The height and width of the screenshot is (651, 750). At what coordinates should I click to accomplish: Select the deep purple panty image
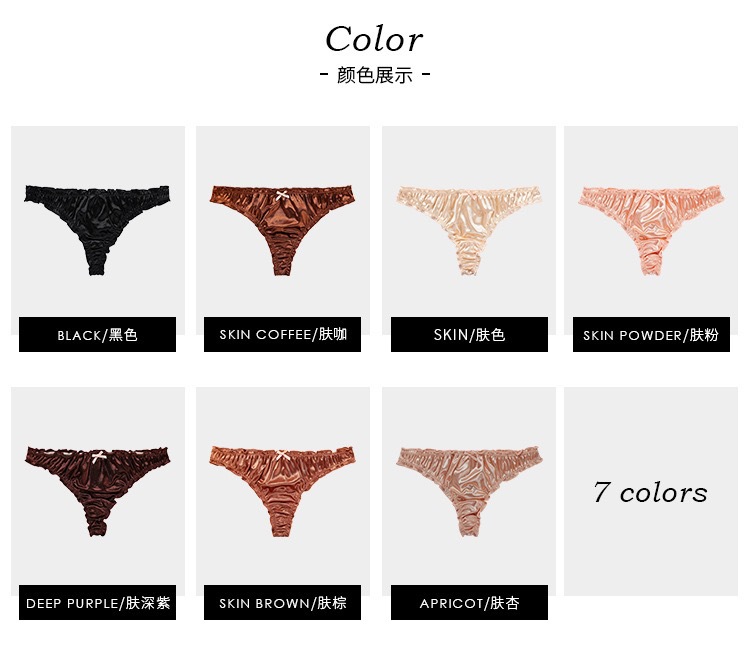98,492
